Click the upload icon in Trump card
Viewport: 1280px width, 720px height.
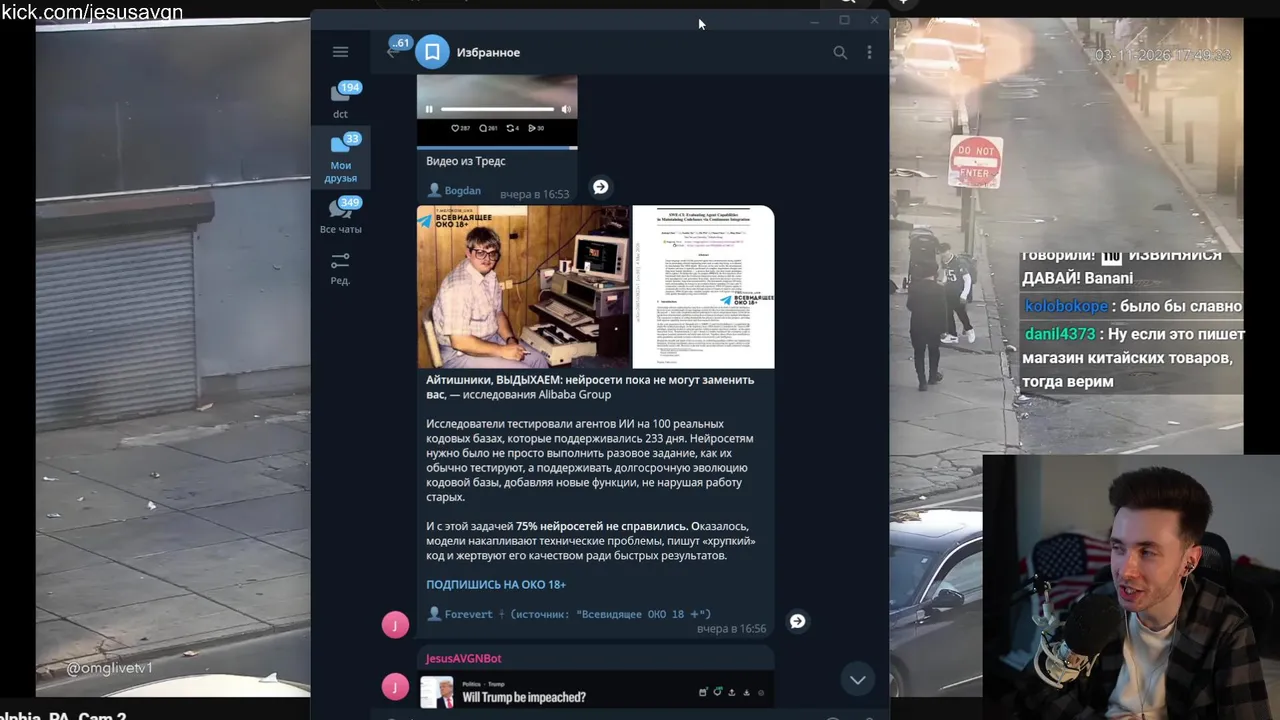pos(732,692)
